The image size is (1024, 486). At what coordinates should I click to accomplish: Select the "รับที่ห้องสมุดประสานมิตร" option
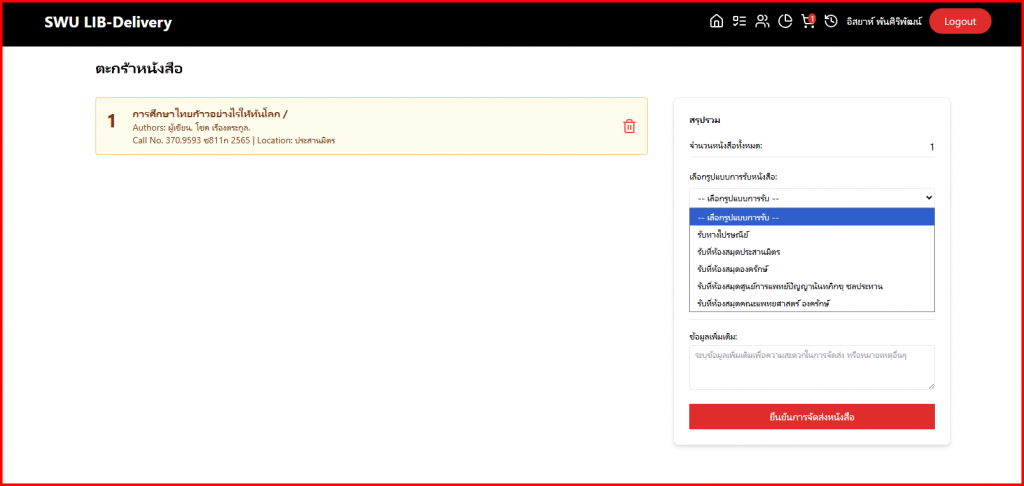pyautogui.click(x=738, y=251)
